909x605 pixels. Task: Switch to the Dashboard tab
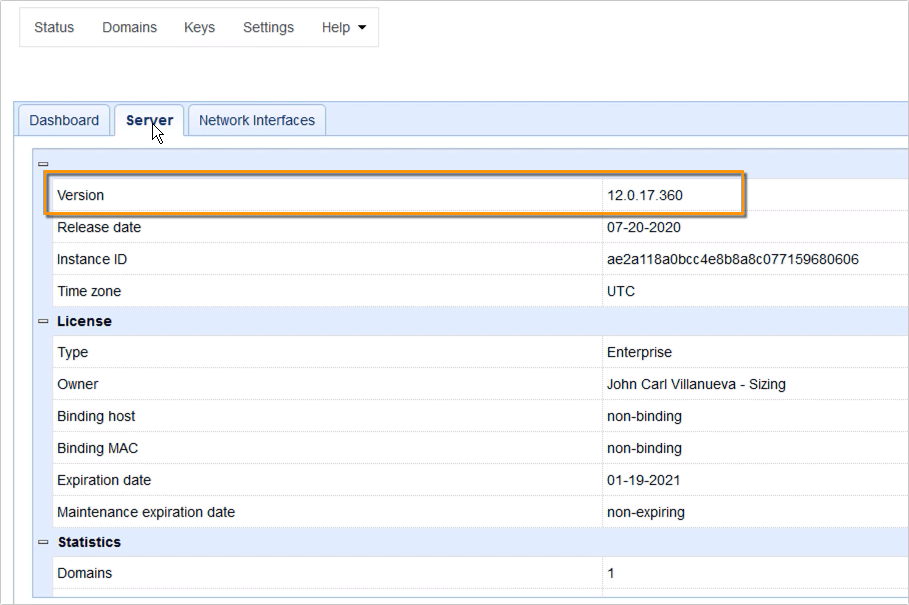click(x=63, y=119)
